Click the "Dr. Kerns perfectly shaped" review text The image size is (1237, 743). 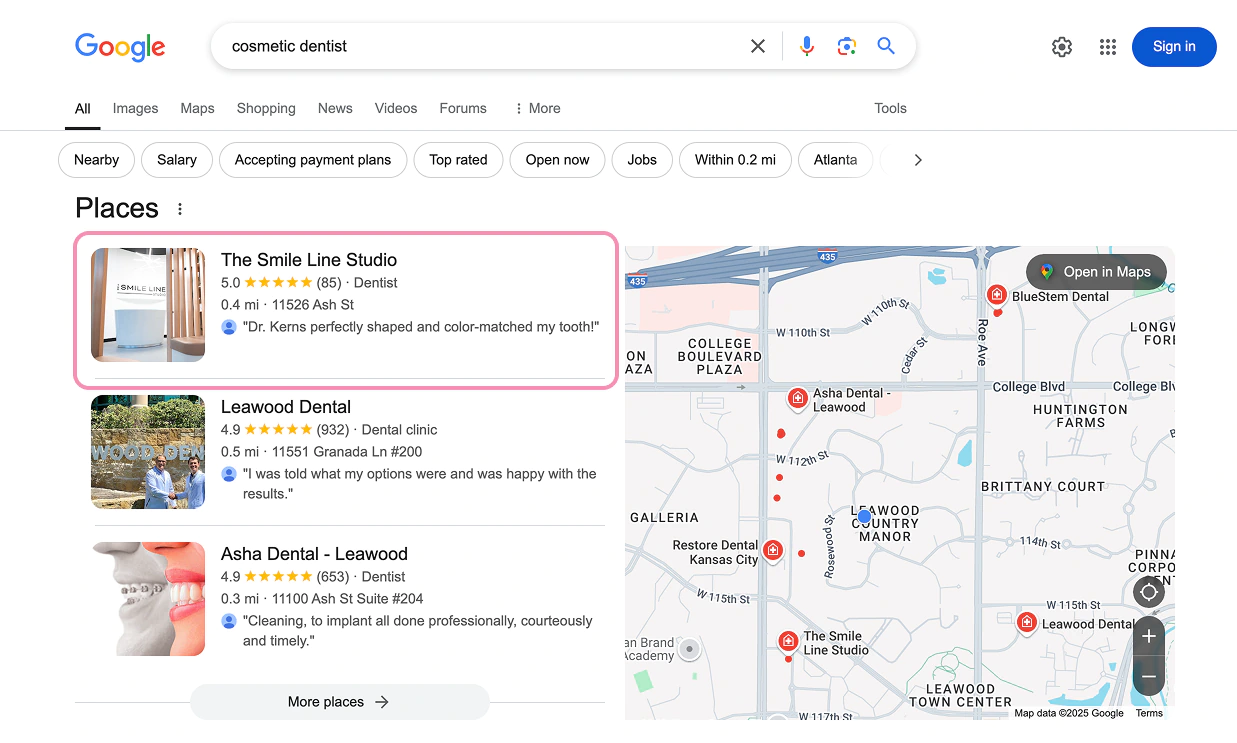pos(421,327)
